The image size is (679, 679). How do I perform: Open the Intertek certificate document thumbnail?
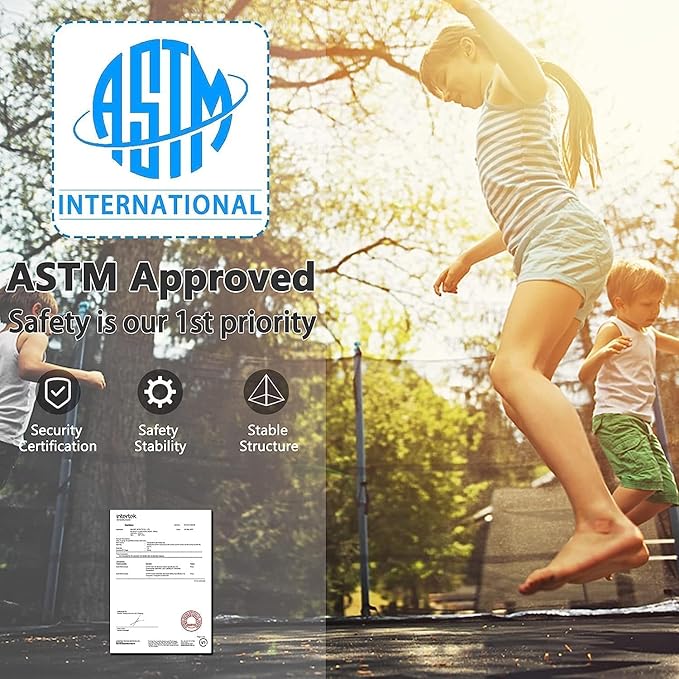click(161, 580)
